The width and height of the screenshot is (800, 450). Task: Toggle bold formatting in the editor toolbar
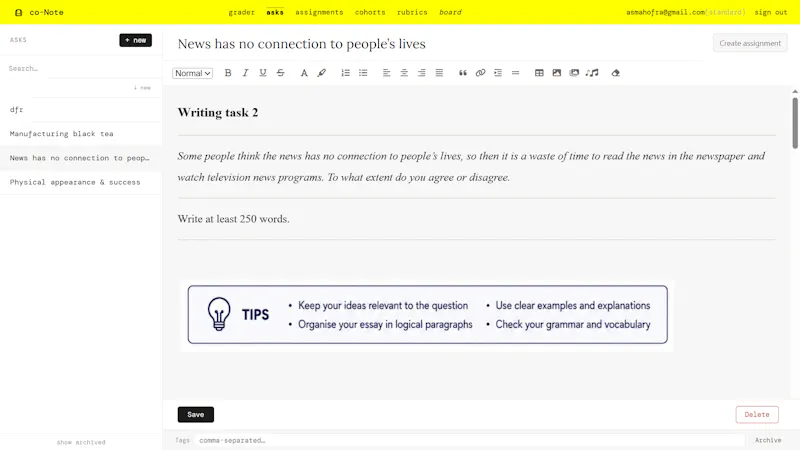point(228,73)
